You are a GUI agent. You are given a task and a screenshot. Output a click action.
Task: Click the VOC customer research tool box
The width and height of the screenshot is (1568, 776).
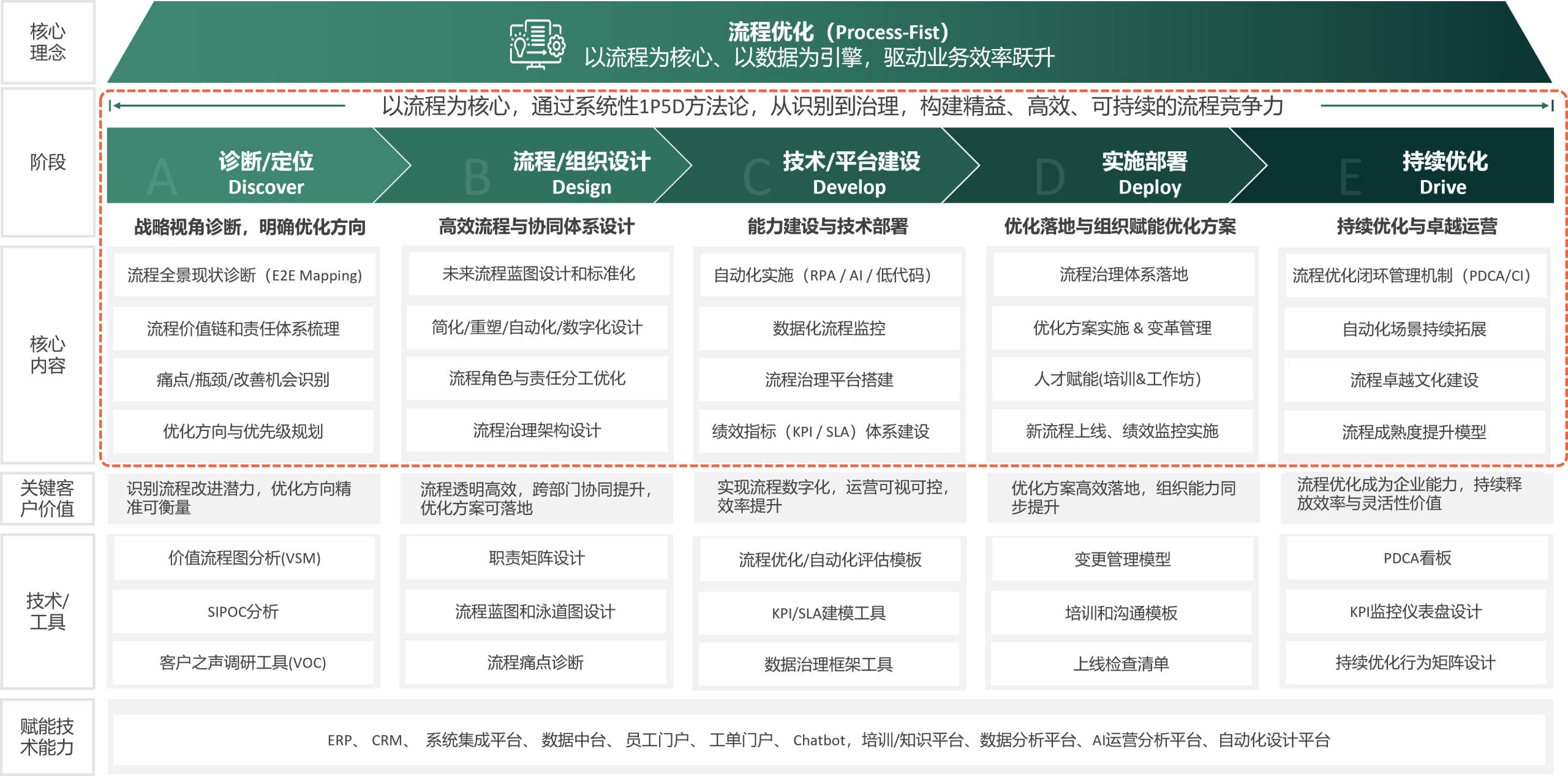(x=244, y=663)
